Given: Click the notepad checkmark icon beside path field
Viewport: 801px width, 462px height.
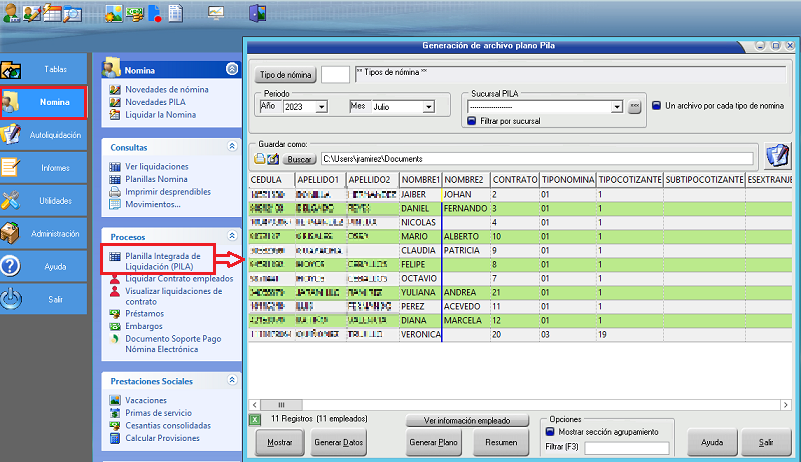Looking at the screenshot, I should pos(776,156).
